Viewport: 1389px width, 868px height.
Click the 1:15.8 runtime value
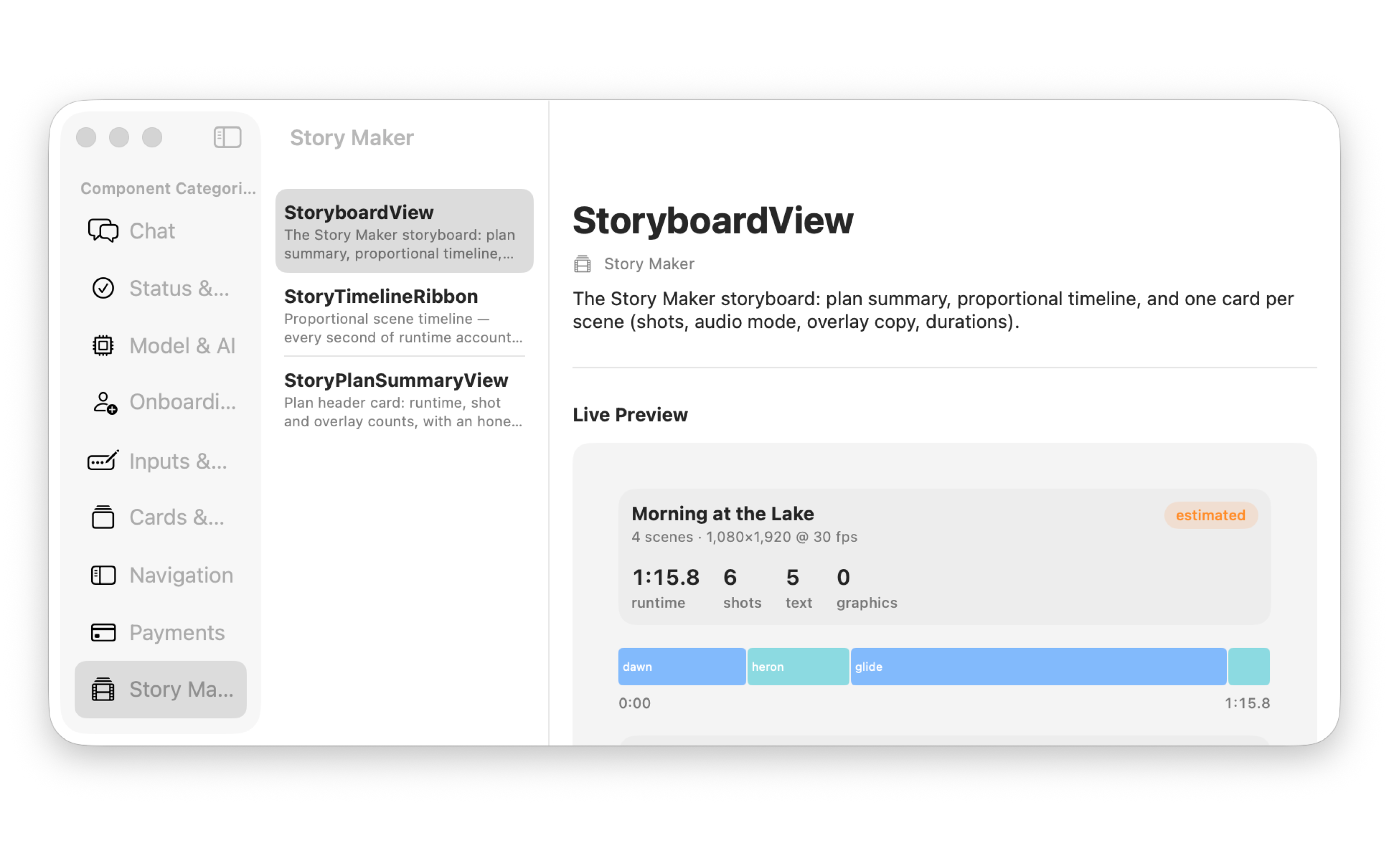[666, 578]
